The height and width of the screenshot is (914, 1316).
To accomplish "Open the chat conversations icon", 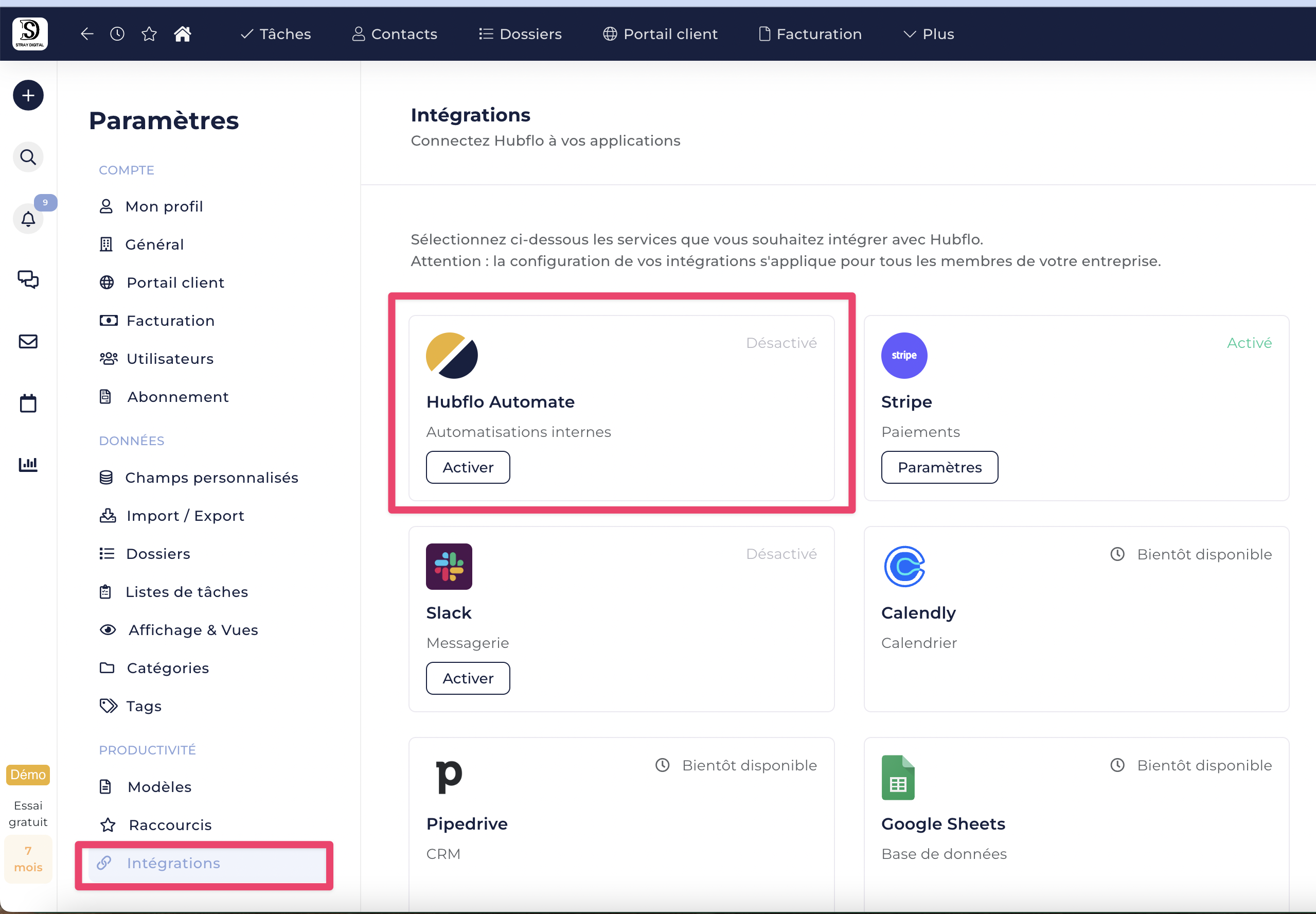I will point(28,279).
